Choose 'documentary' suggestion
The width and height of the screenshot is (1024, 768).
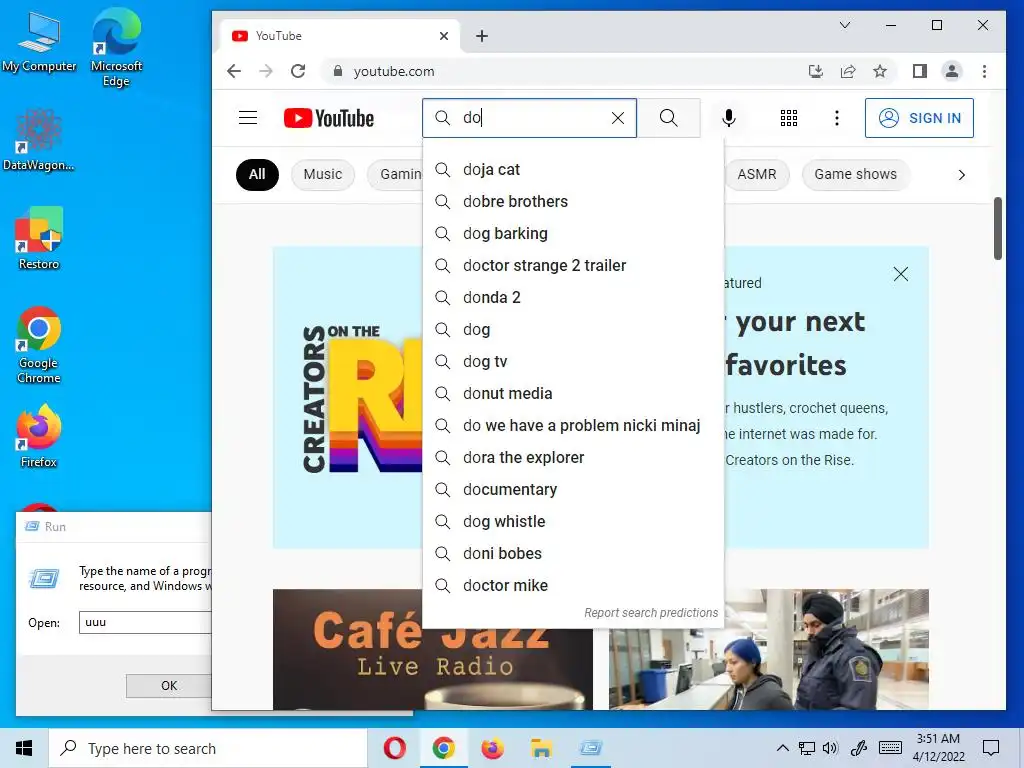pos(573,490)
